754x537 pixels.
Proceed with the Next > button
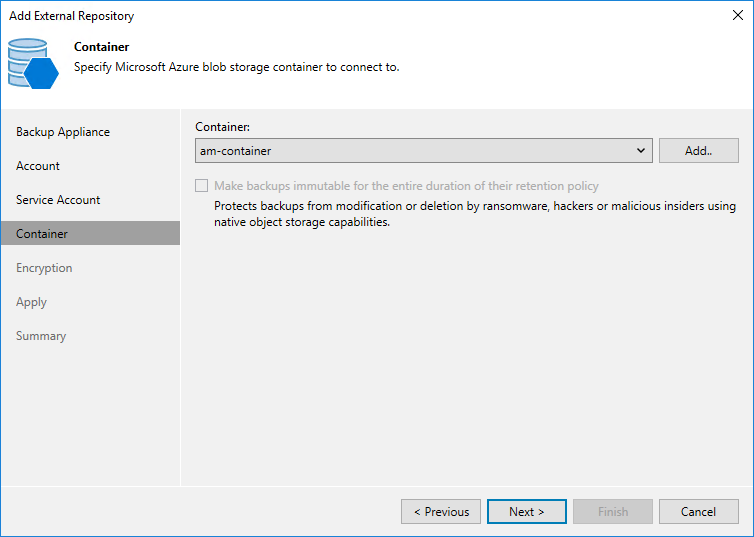click(527, 512)
